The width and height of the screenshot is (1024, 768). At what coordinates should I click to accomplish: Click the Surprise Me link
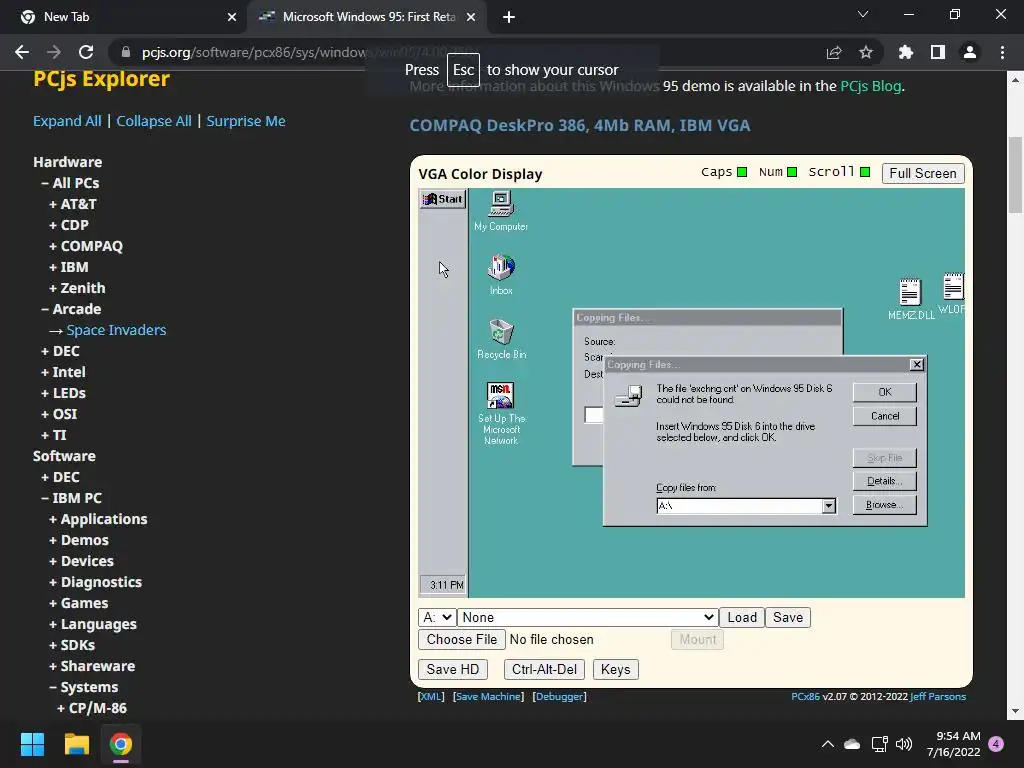click(246, 121)
